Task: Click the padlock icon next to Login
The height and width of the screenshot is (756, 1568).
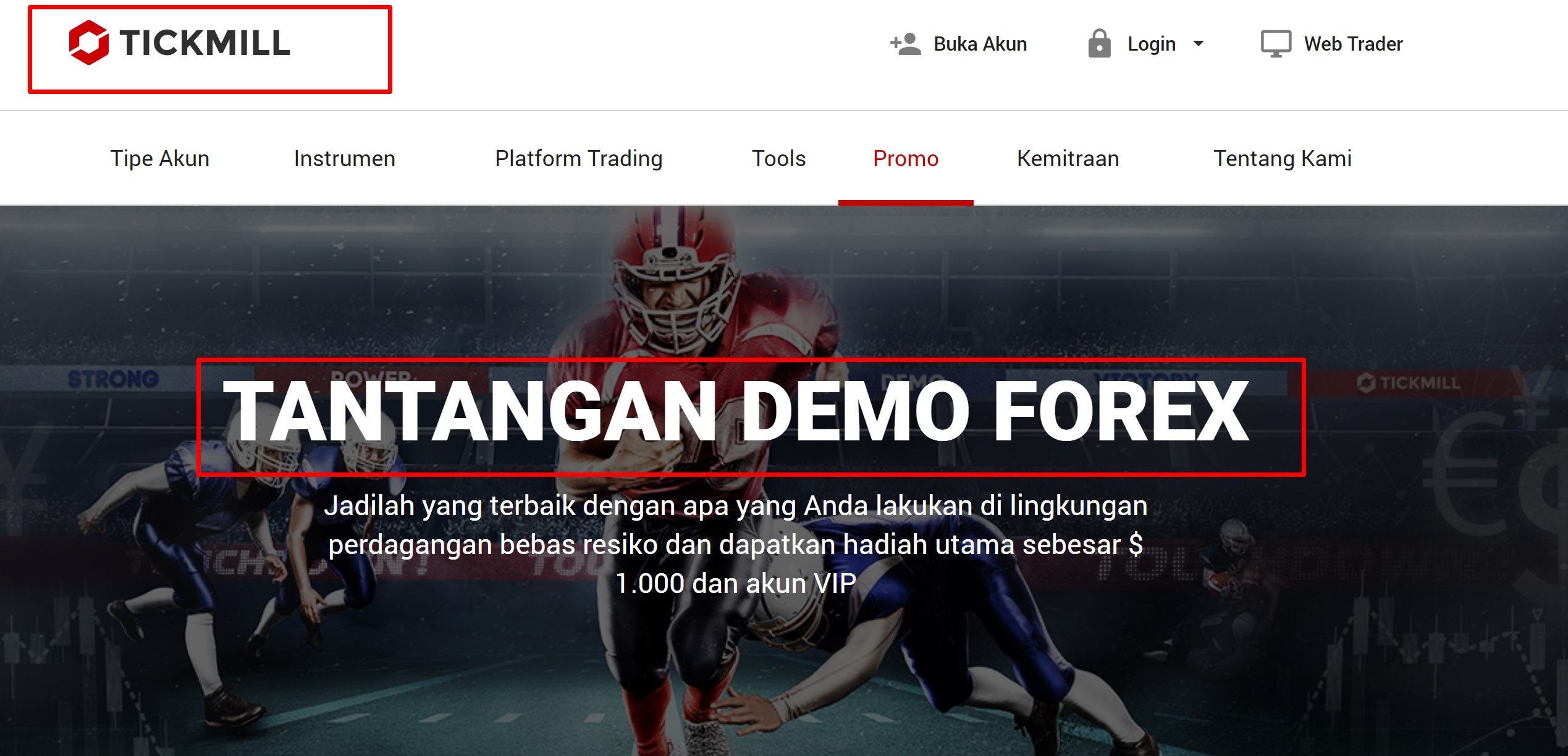Action: tap(1099, 43)
